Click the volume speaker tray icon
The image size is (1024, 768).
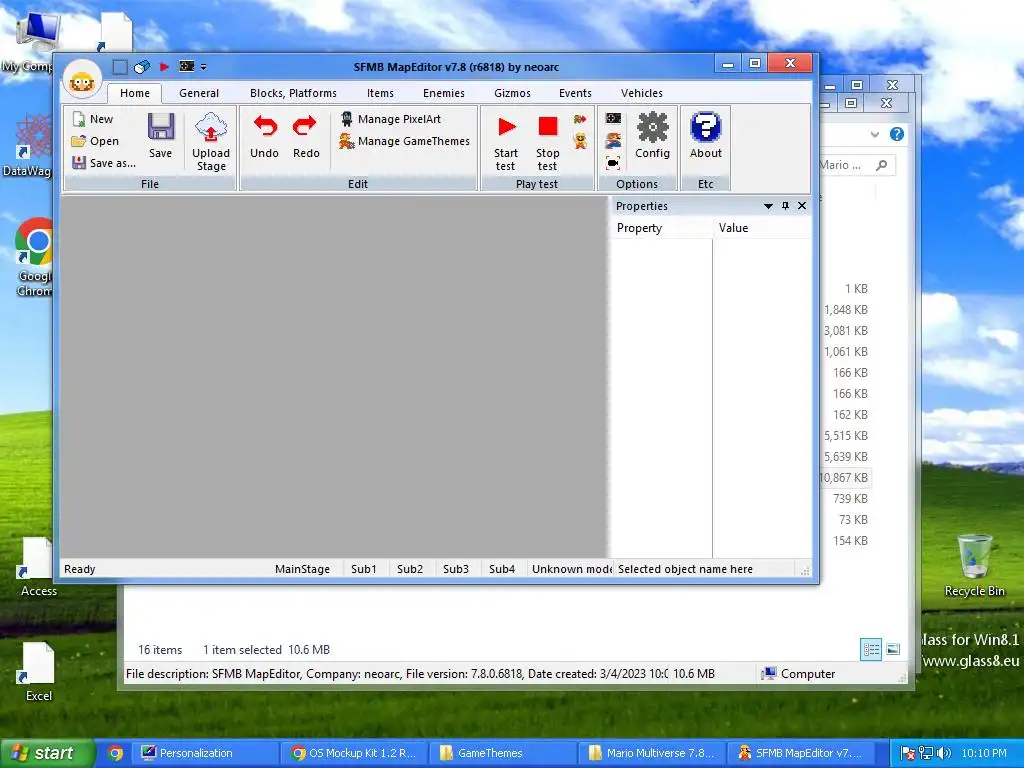click(x=944, y=753)
